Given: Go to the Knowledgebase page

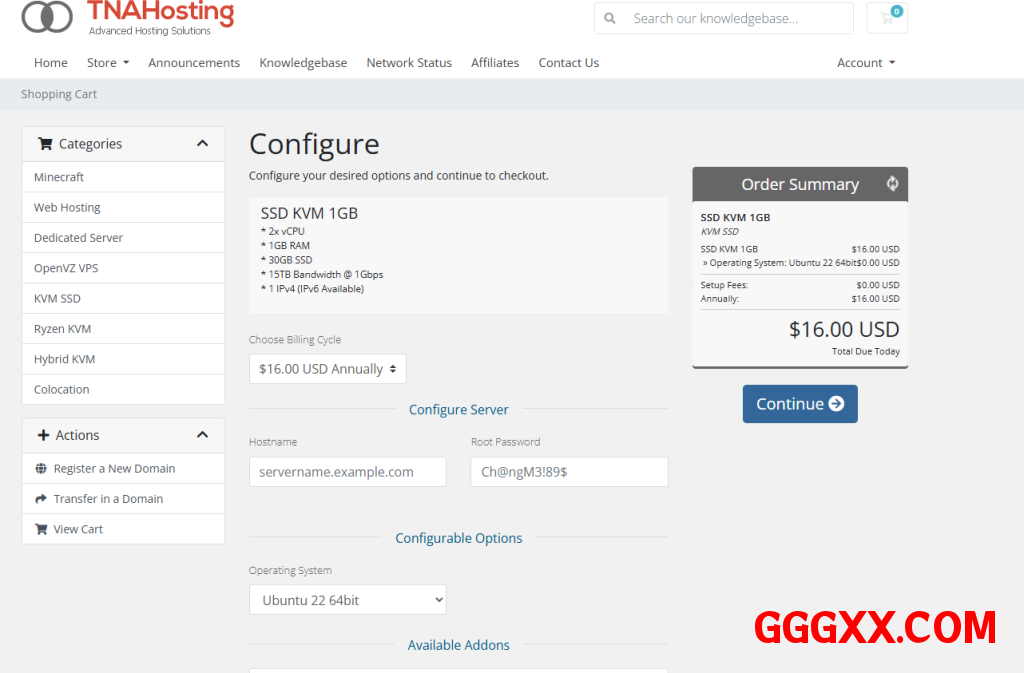Looking at the screenshot, I should [303, 63].
